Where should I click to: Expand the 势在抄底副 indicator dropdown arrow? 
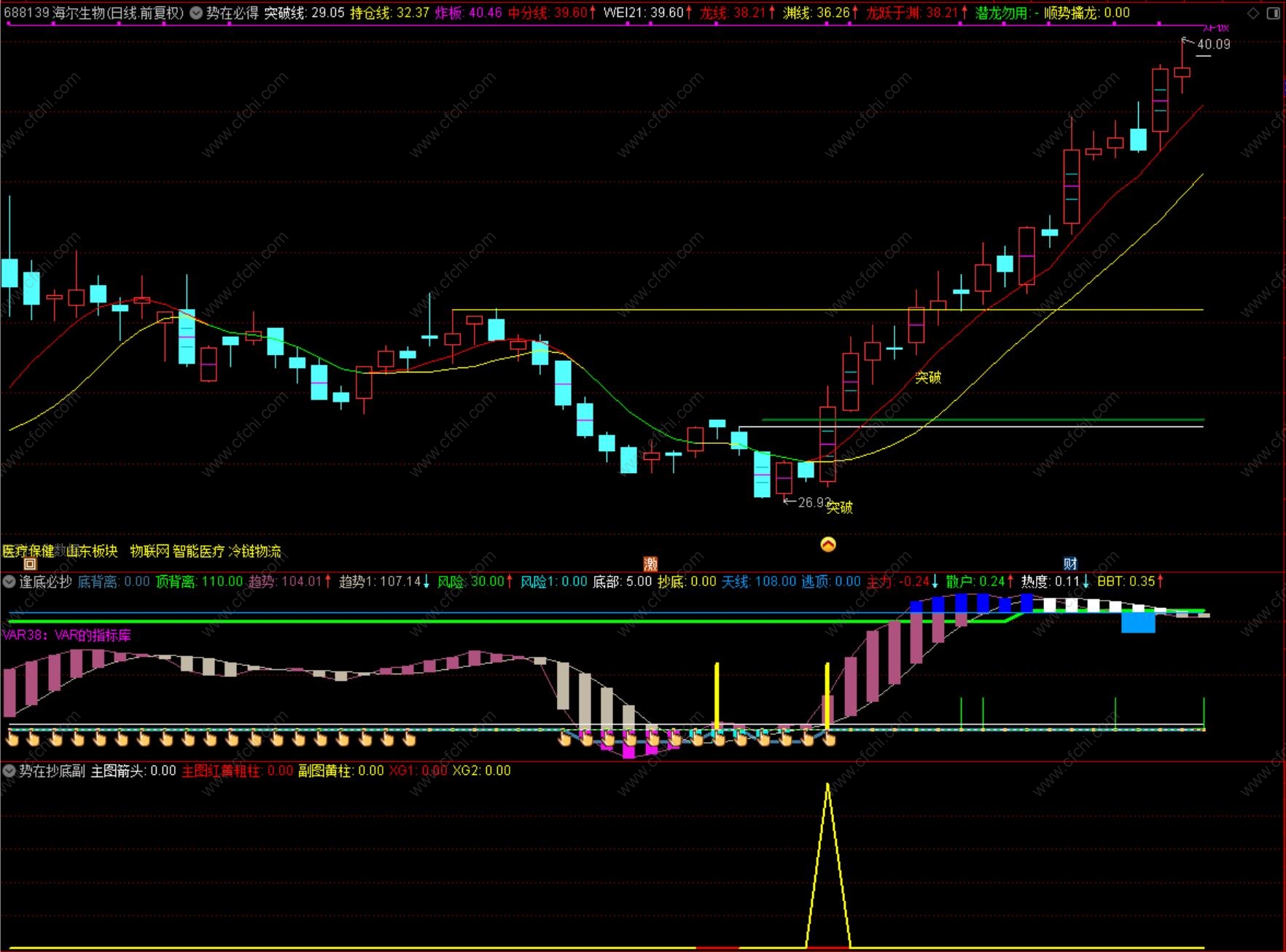click(9, 770)
